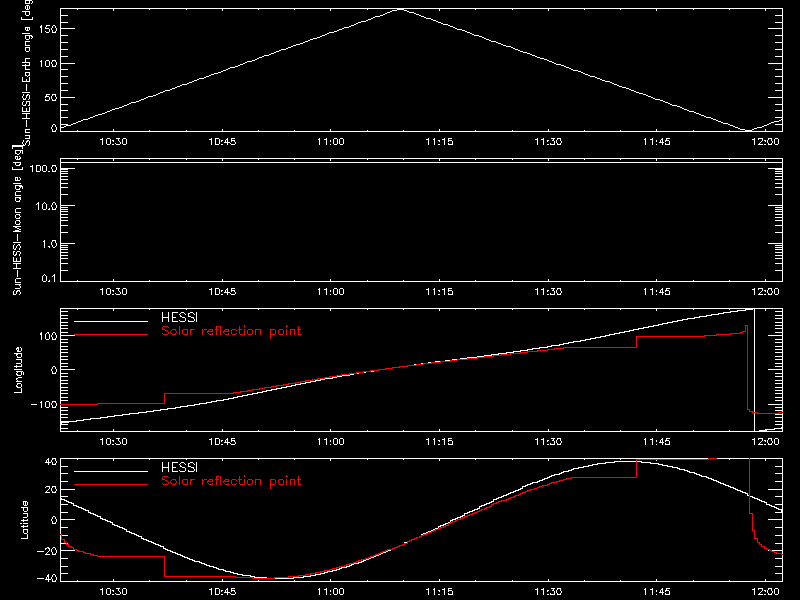This screenshot has width=800, height=600.
Task: Click the Sun-HESSI-Earth angle [deg] axis title
Action: pyautogui.click(x=27, y=72)
